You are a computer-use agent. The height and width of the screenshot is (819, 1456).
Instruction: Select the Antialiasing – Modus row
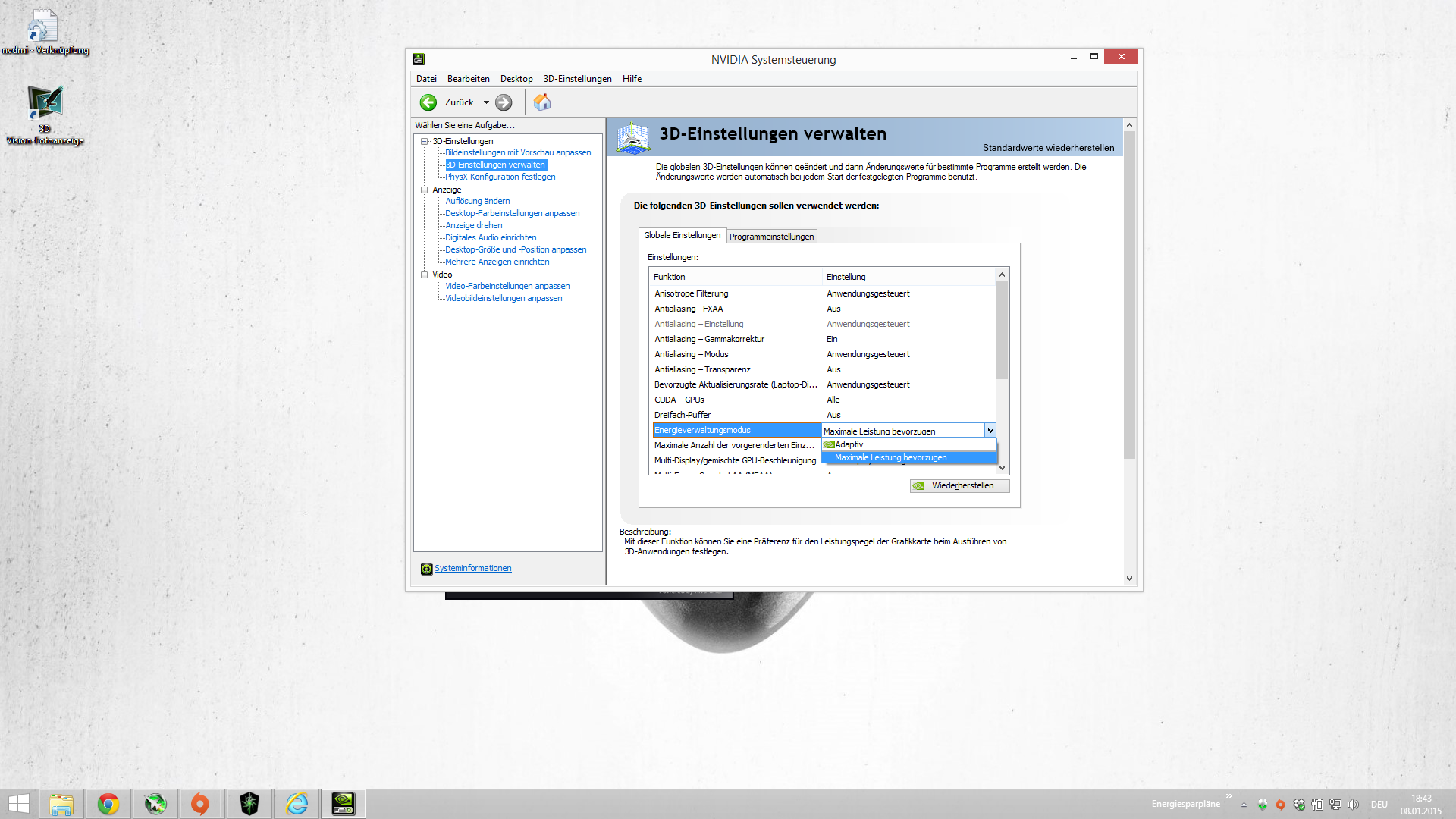(x=823, y=354)
